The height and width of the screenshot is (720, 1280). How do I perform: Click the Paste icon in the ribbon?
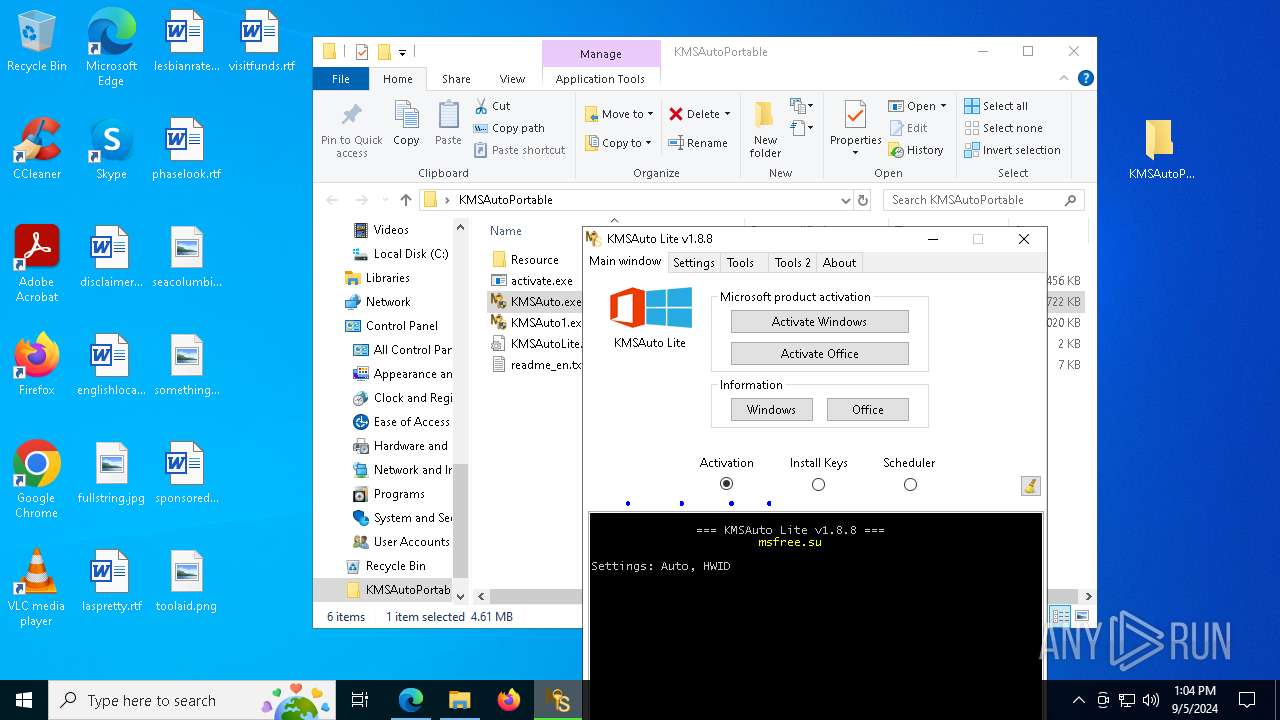pyautogui.click(x=448, y=116)
